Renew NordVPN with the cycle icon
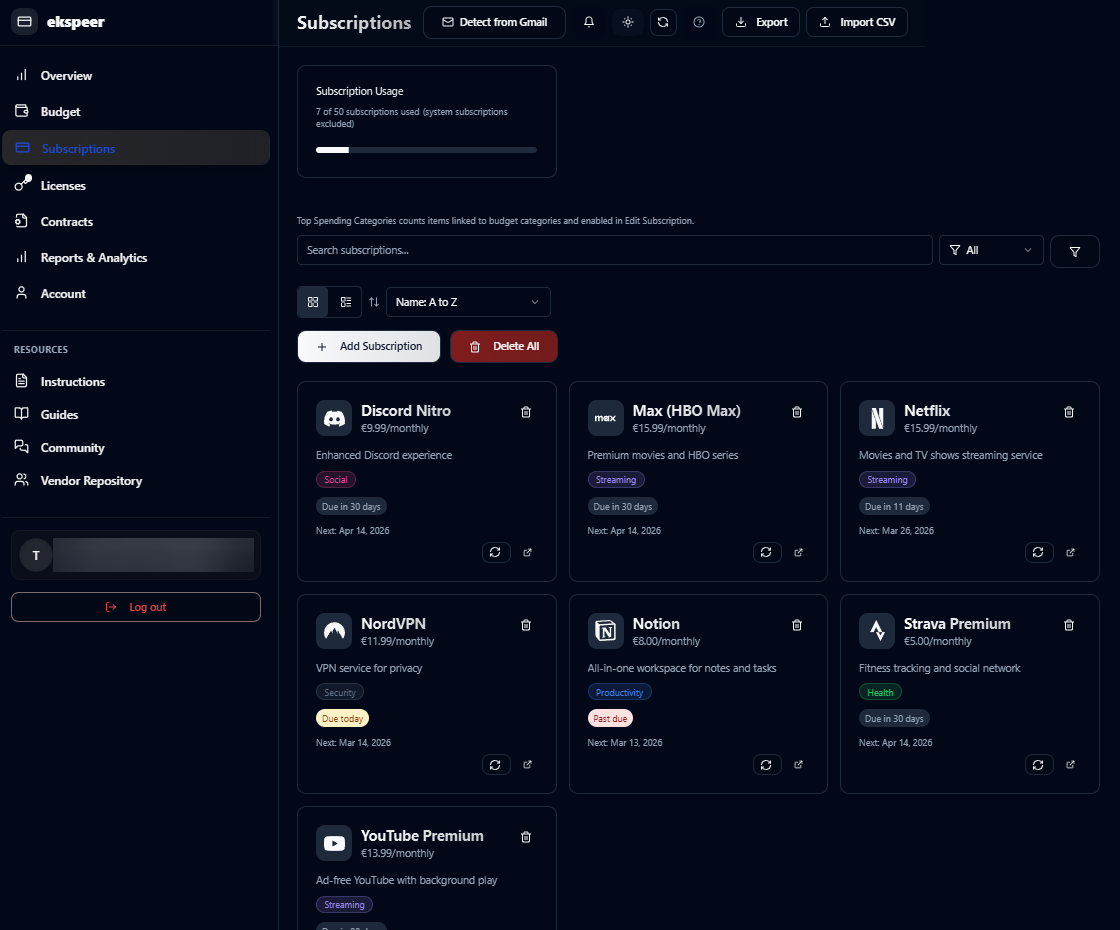 tap(496, 765)
